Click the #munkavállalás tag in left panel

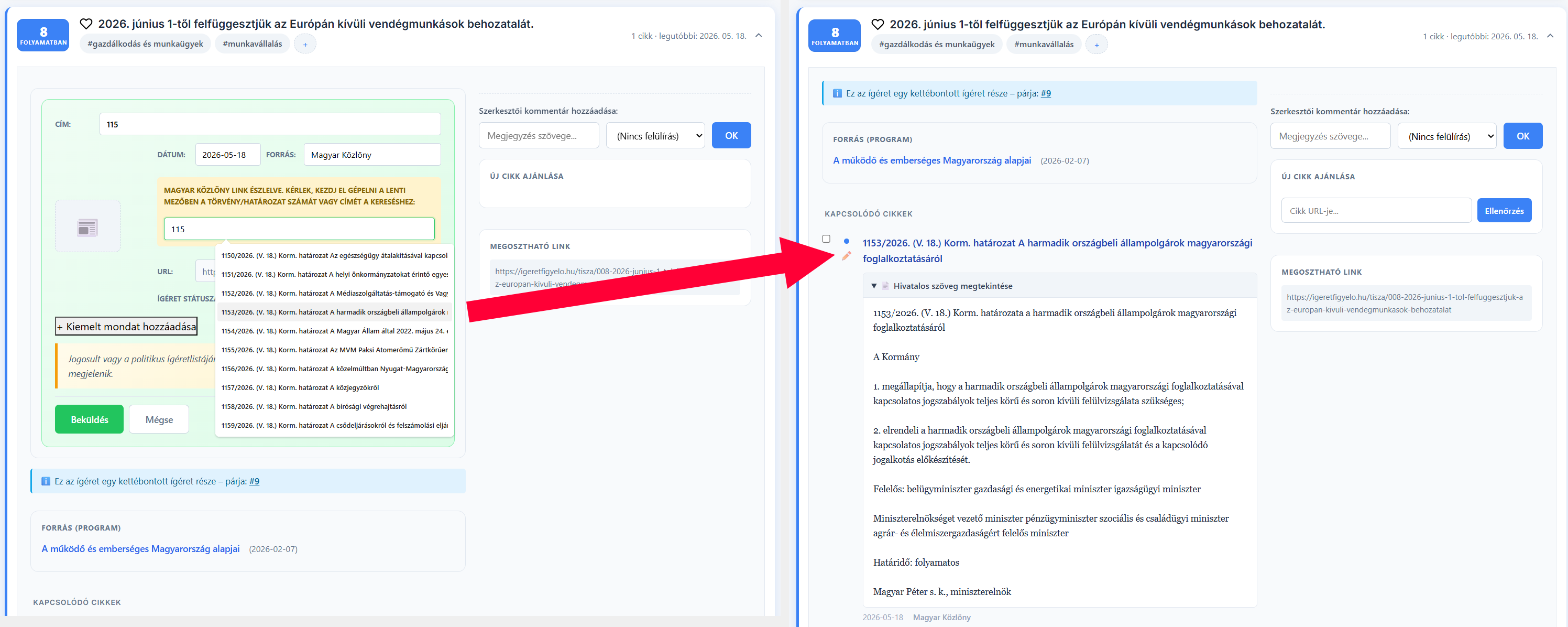coord(252,44)
